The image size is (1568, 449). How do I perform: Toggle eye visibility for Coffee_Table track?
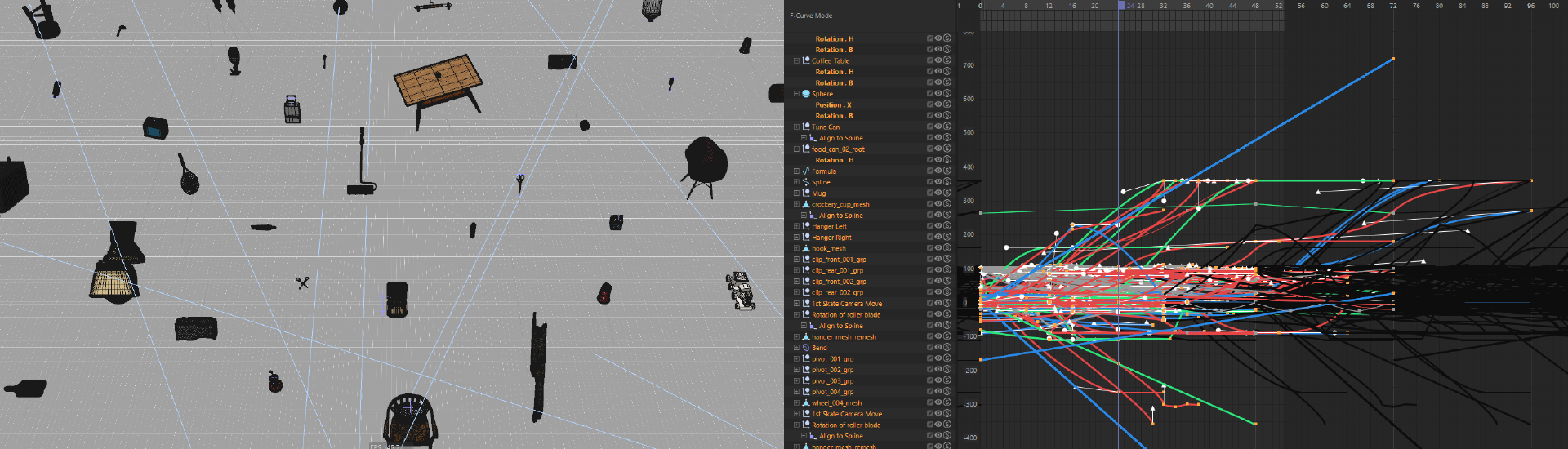pyautogui.click(x=938, y=60)
